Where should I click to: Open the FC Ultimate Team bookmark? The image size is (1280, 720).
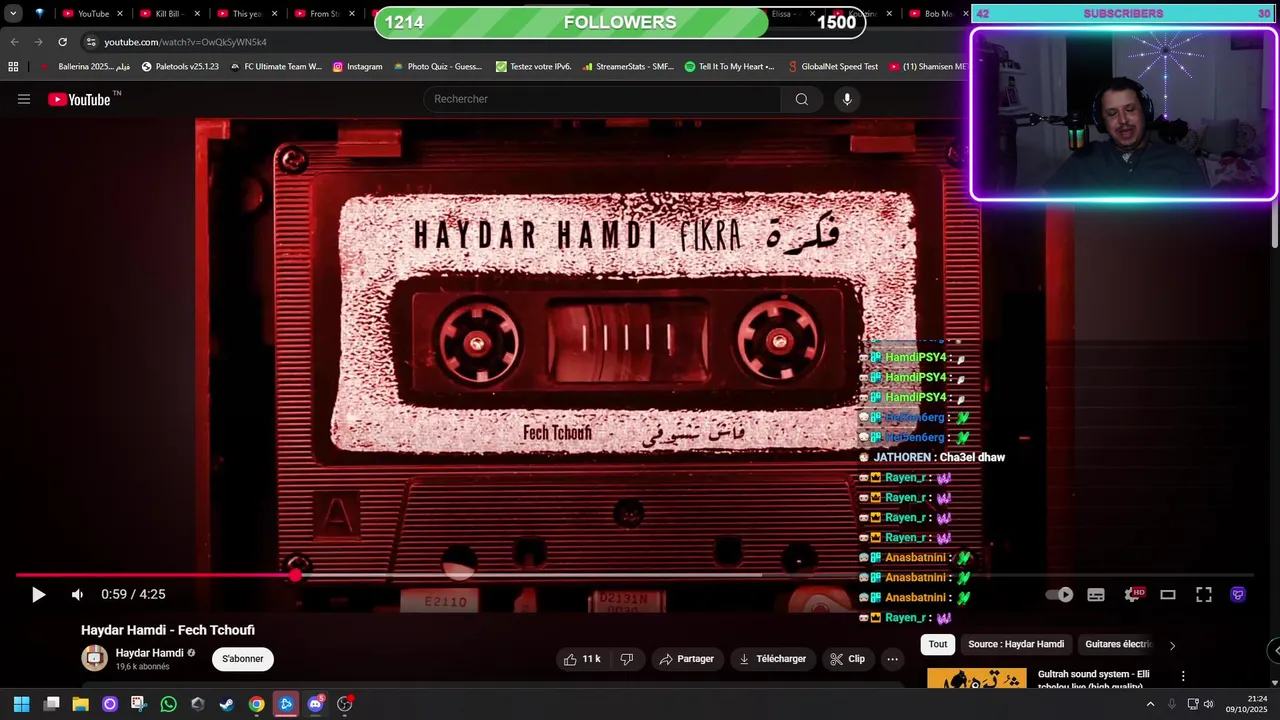276,67
